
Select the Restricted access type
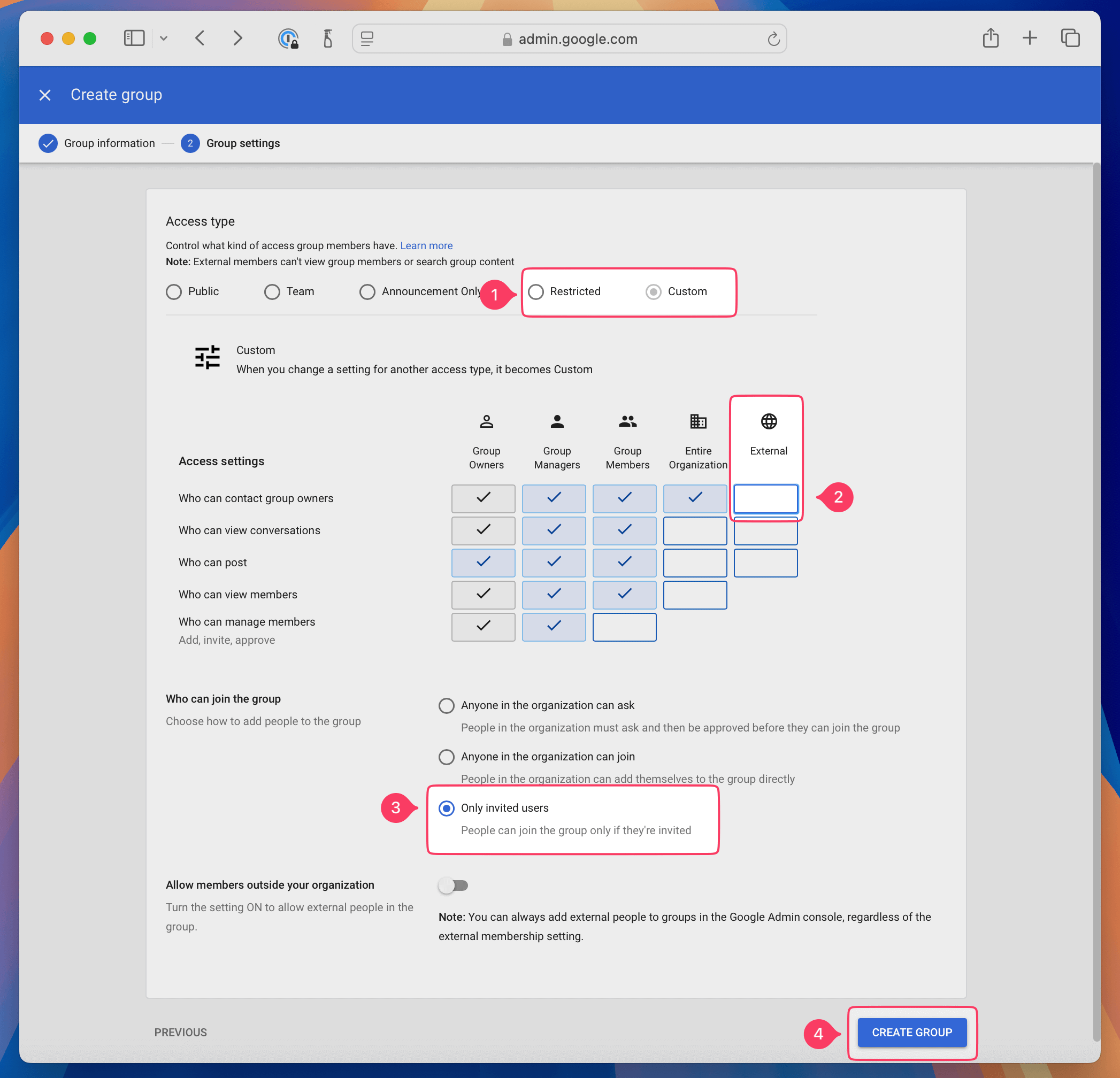click(x=535, y=292)
